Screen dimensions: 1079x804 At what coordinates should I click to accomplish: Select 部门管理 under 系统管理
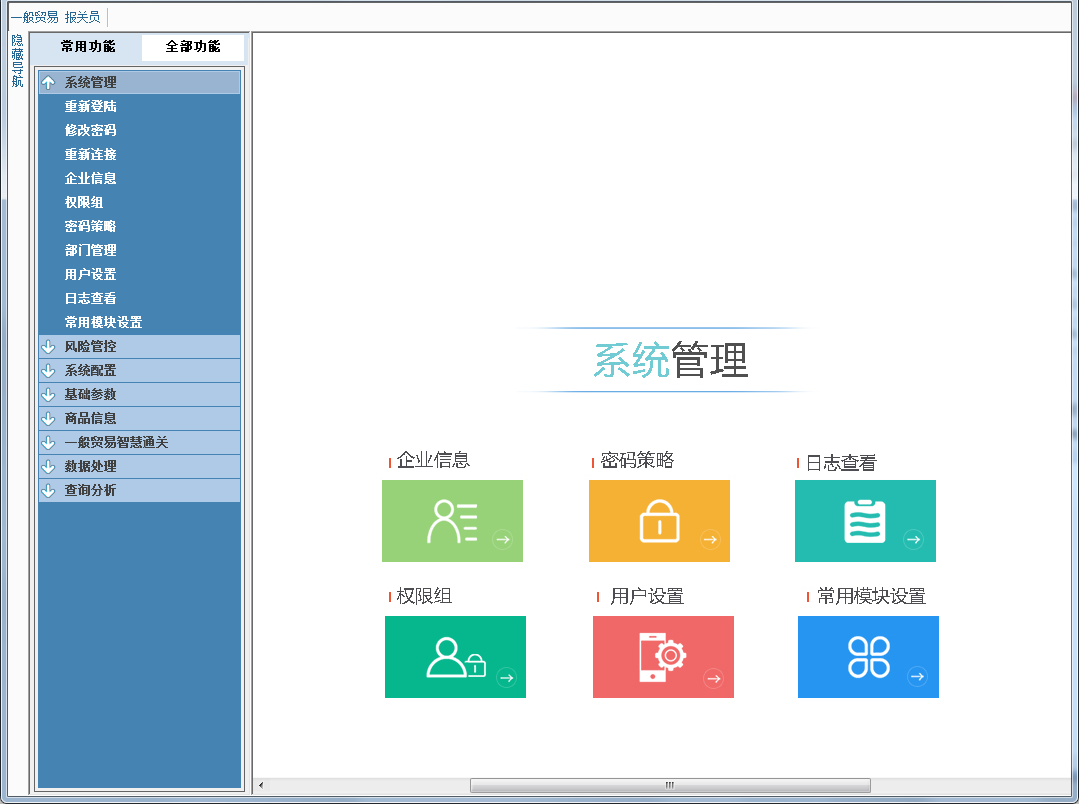pos(90,250)
